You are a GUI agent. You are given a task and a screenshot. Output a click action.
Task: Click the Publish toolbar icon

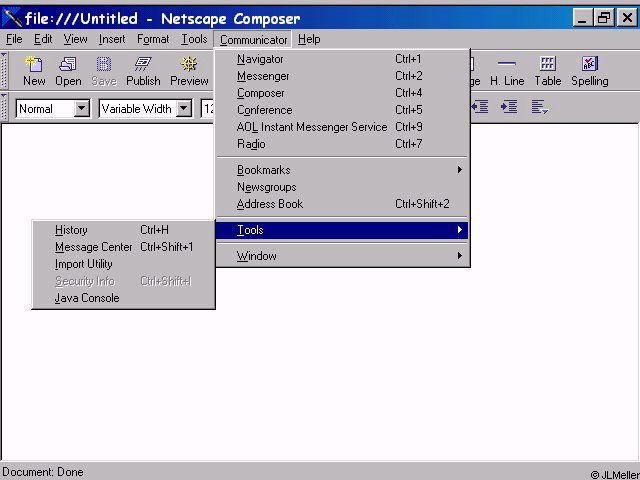143,71
